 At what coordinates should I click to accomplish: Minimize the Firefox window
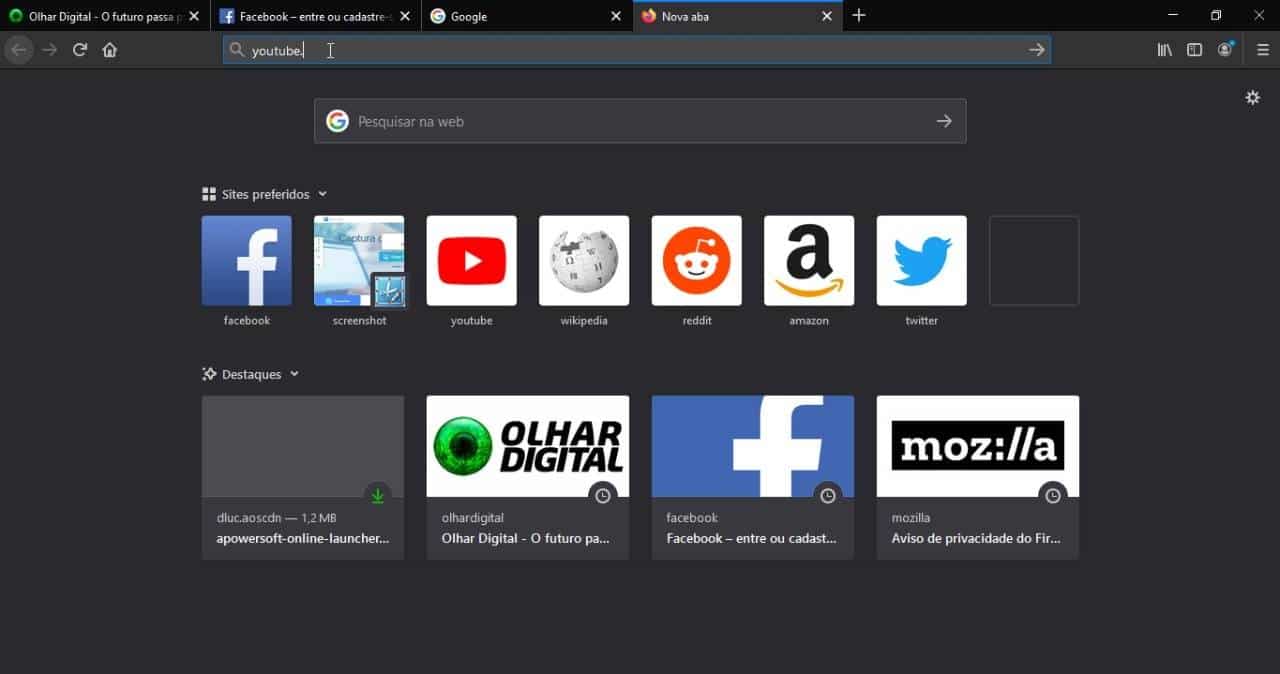(1173, 15)
